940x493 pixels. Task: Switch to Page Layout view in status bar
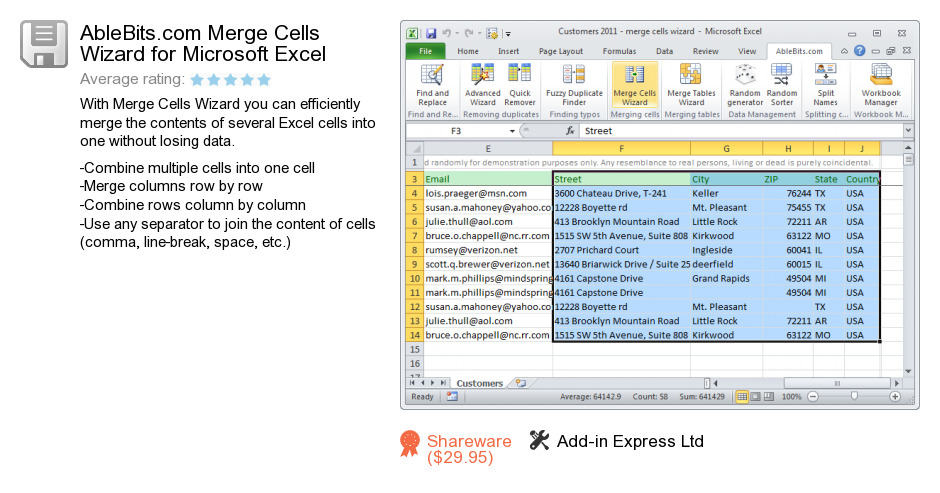tap(755, 396)
